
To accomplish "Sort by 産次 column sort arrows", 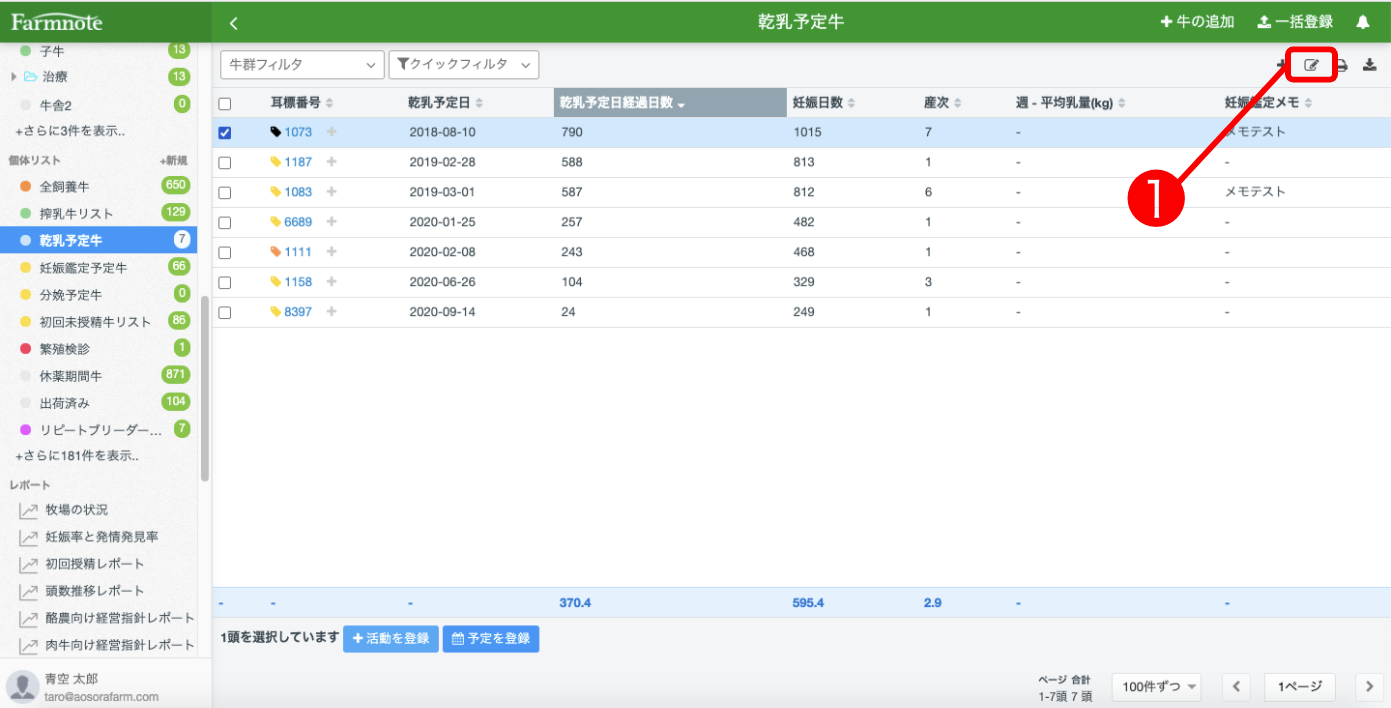I will pyautogui.click(x=957, y=103).
